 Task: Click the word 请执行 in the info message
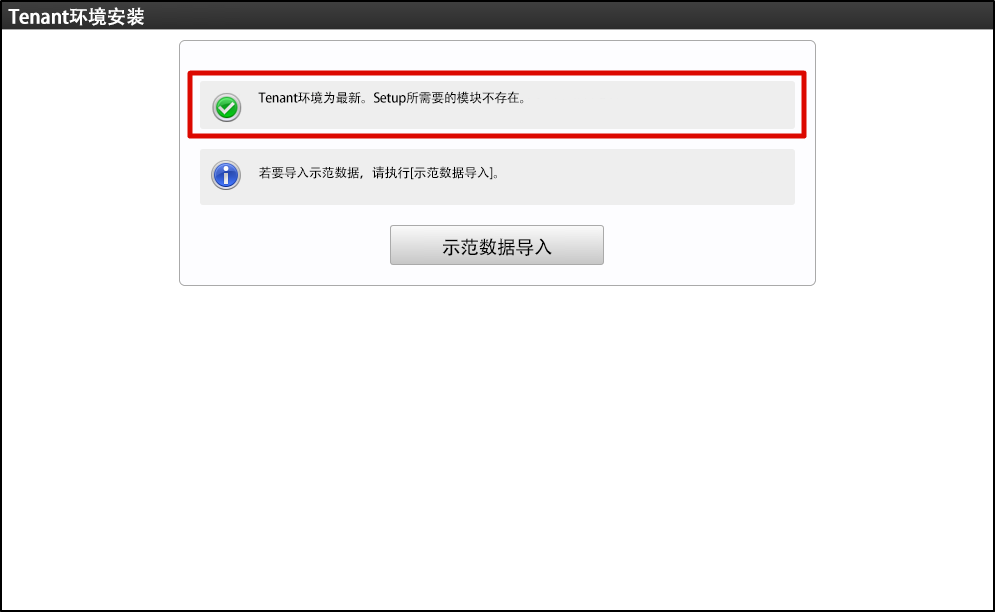coord(391,173)
